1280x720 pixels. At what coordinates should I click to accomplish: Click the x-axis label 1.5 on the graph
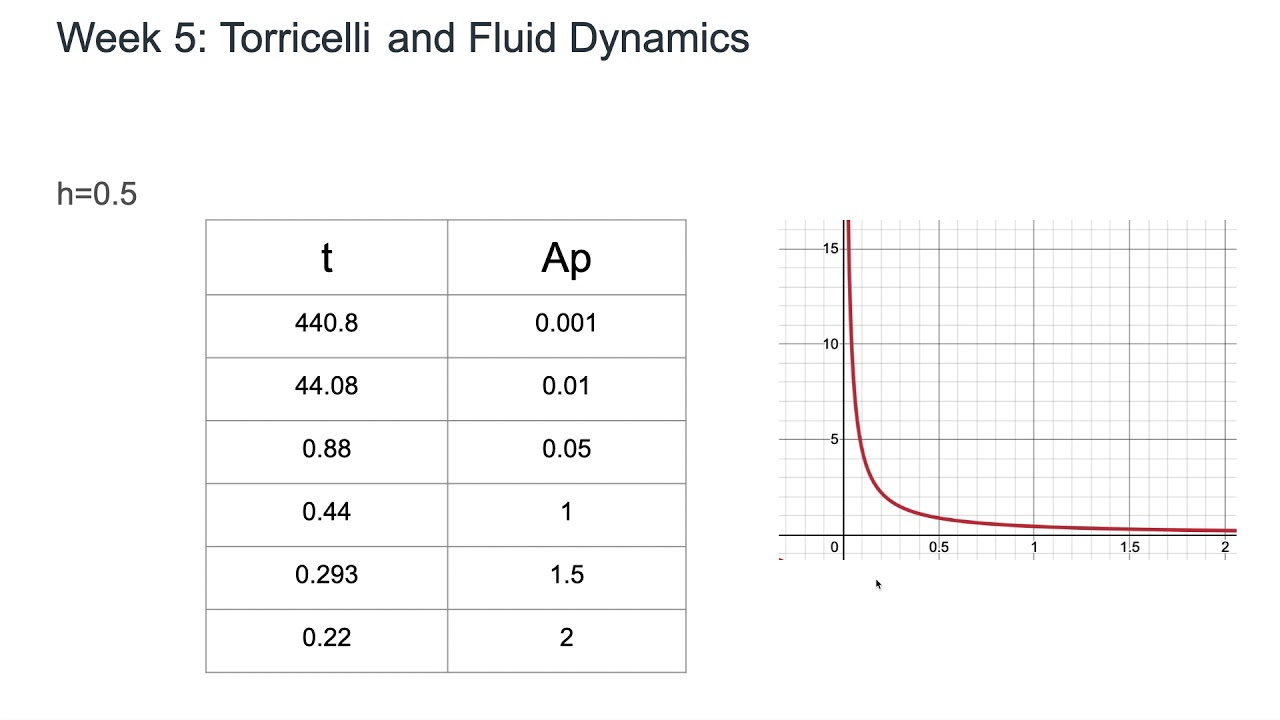(1130, 547)
